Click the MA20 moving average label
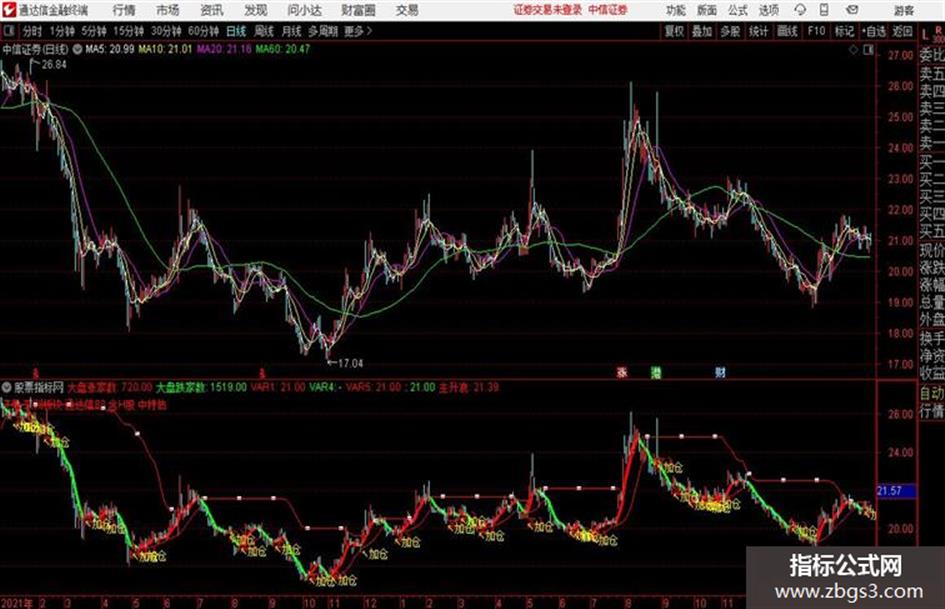Viewport: 945px width, 609px height. [x=224, y=49]
